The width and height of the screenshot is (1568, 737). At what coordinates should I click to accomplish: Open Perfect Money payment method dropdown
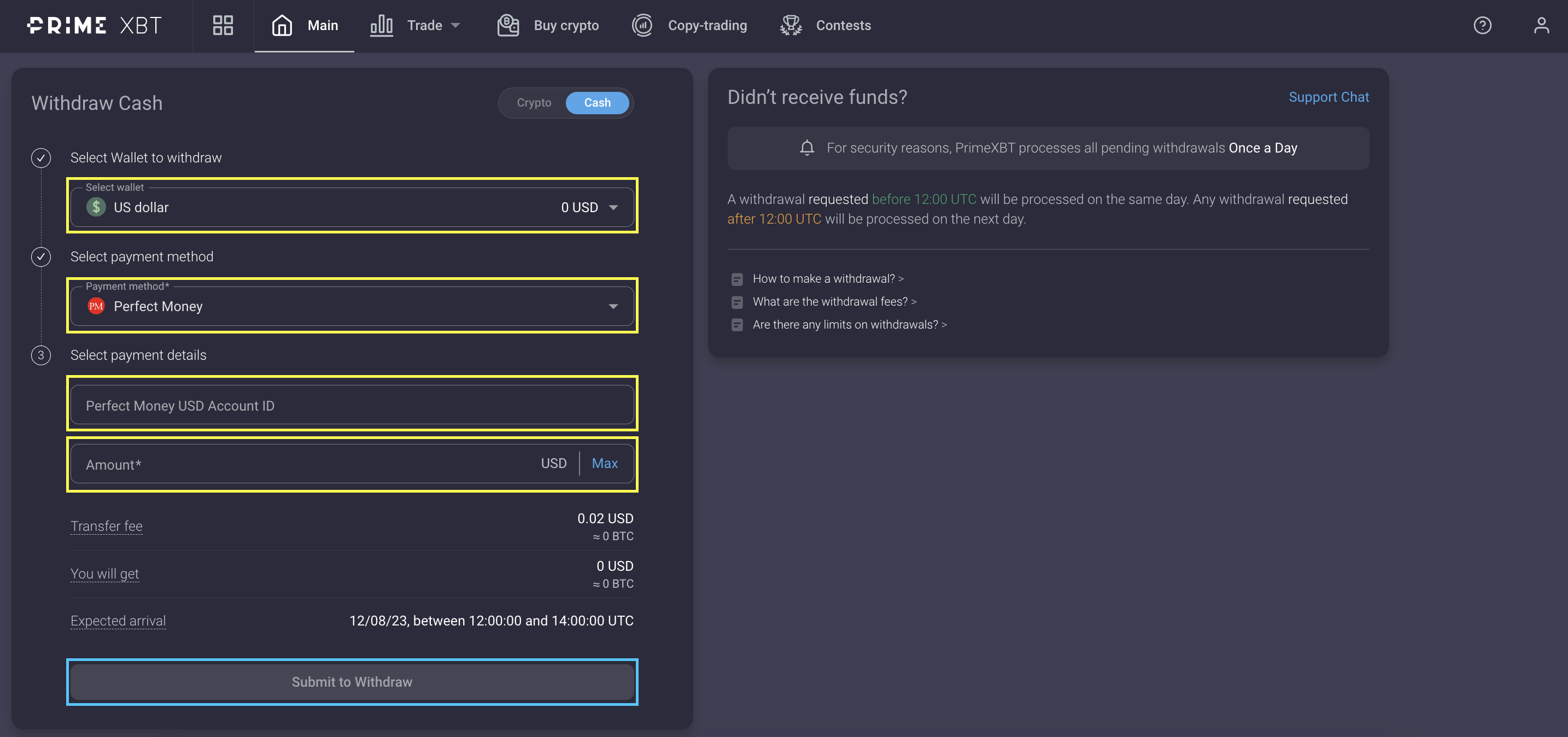tap(352, 307)
